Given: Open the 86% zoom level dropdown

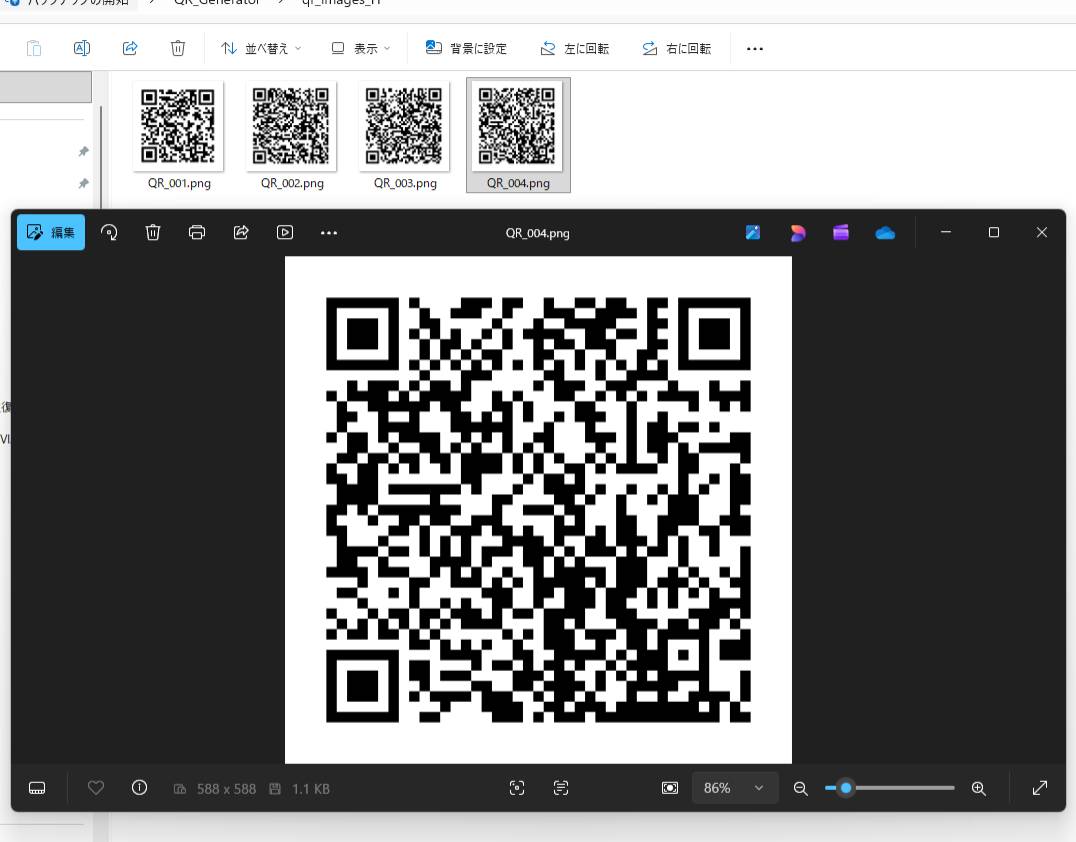Looking at the screenshot, I should [735, 788].
